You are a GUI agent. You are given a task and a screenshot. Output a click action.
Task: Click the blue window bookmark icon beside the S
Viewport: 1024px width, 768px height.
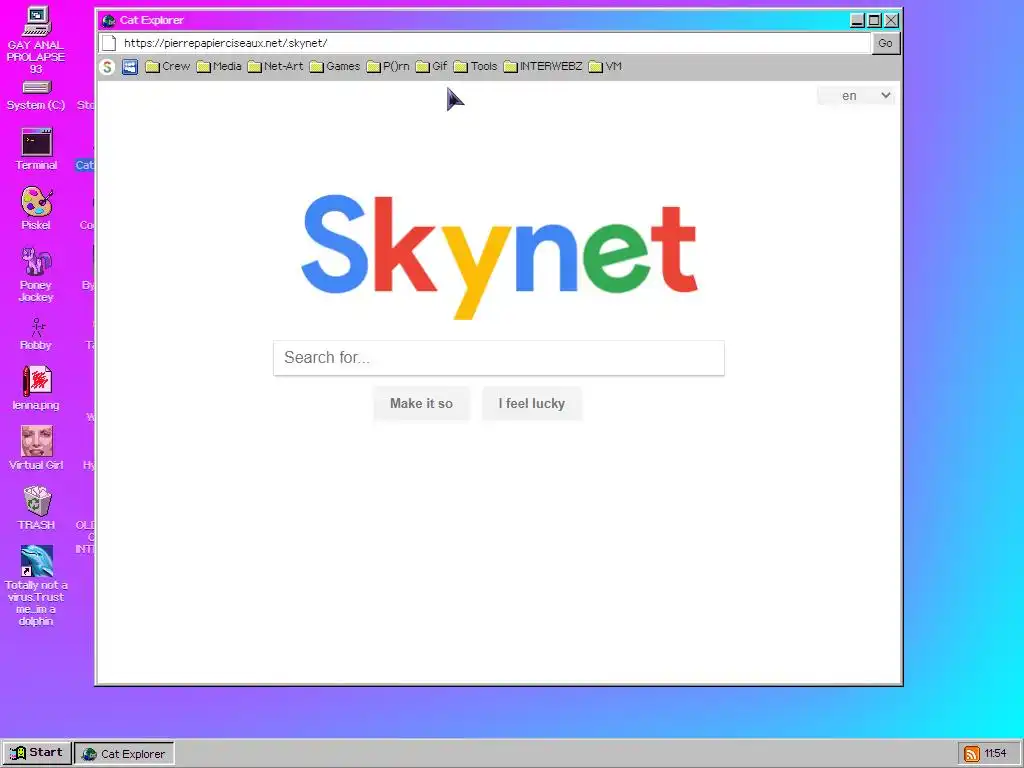pyautogui.click(x=130, y=67)
